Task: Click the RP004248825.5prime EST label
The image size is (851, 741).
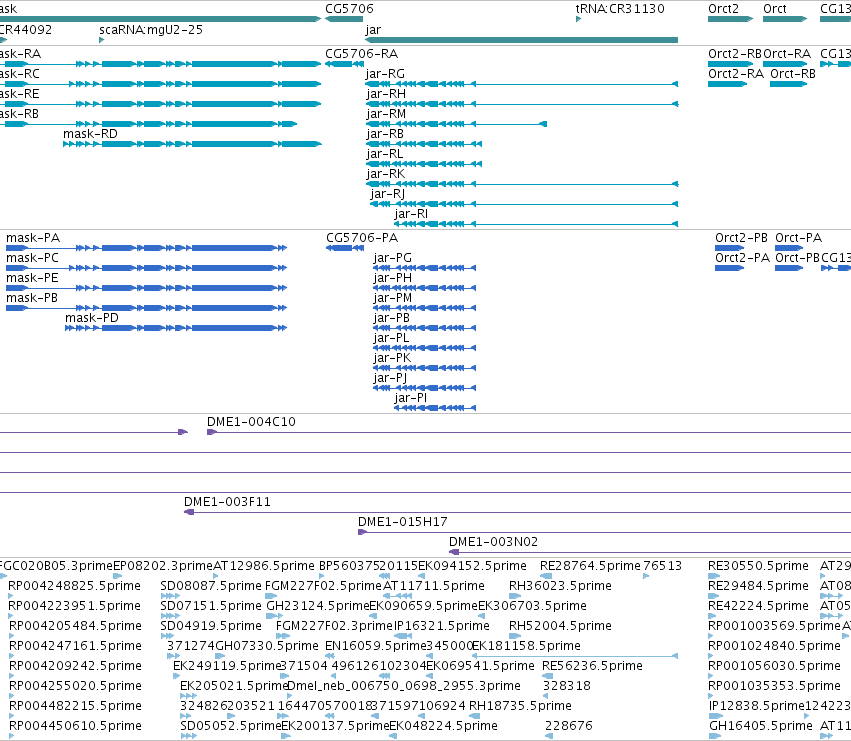Action: (74, 586)
